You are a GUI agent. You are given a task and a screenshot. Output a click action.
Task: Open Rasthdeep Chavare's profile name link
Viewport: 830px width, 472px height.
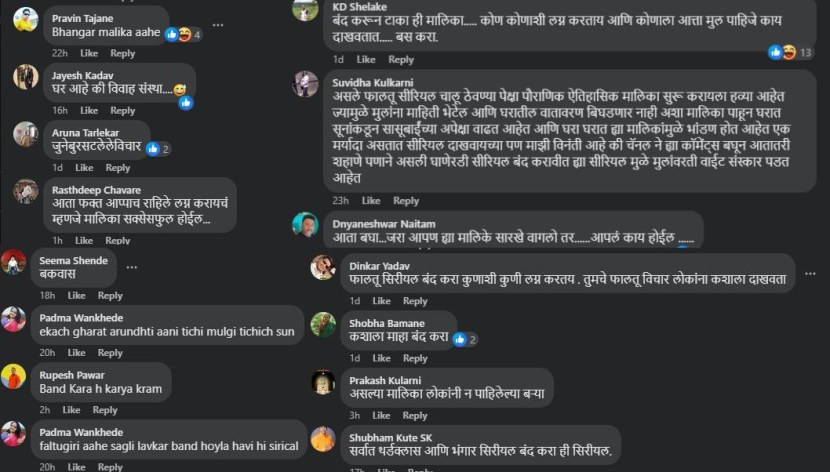tap(96, 190)
